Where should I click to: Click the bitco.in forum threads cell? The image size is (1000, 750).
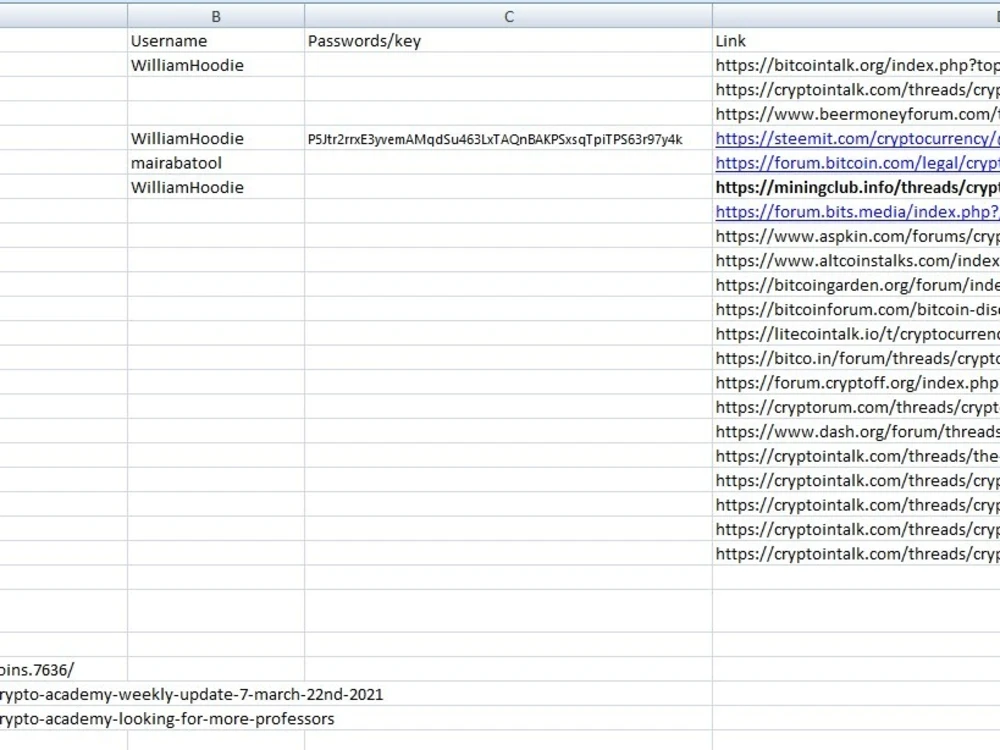coord(857,358)
